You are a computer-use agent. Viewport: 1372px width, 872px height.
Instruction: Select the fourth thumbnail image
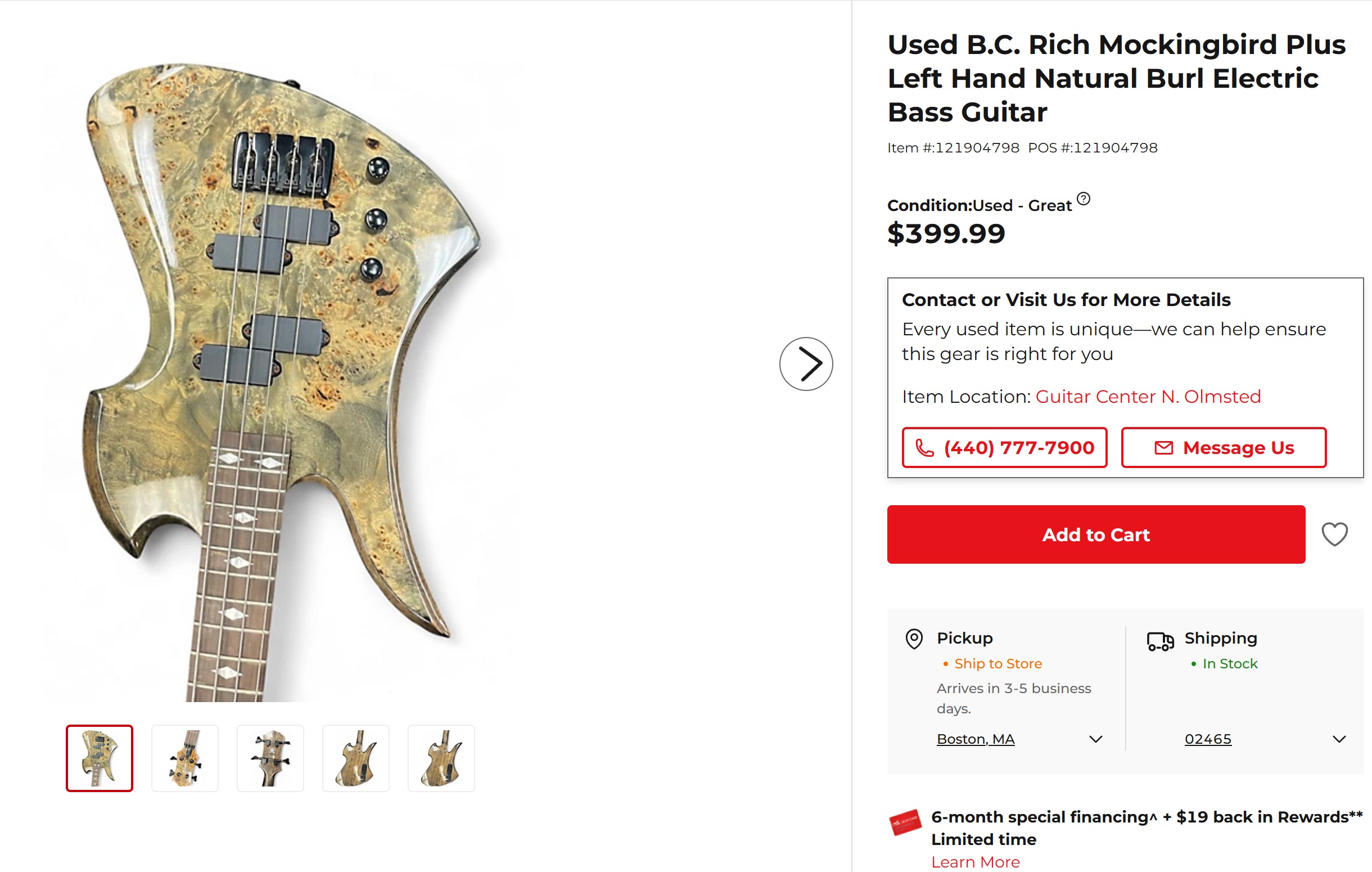[356, 758]
